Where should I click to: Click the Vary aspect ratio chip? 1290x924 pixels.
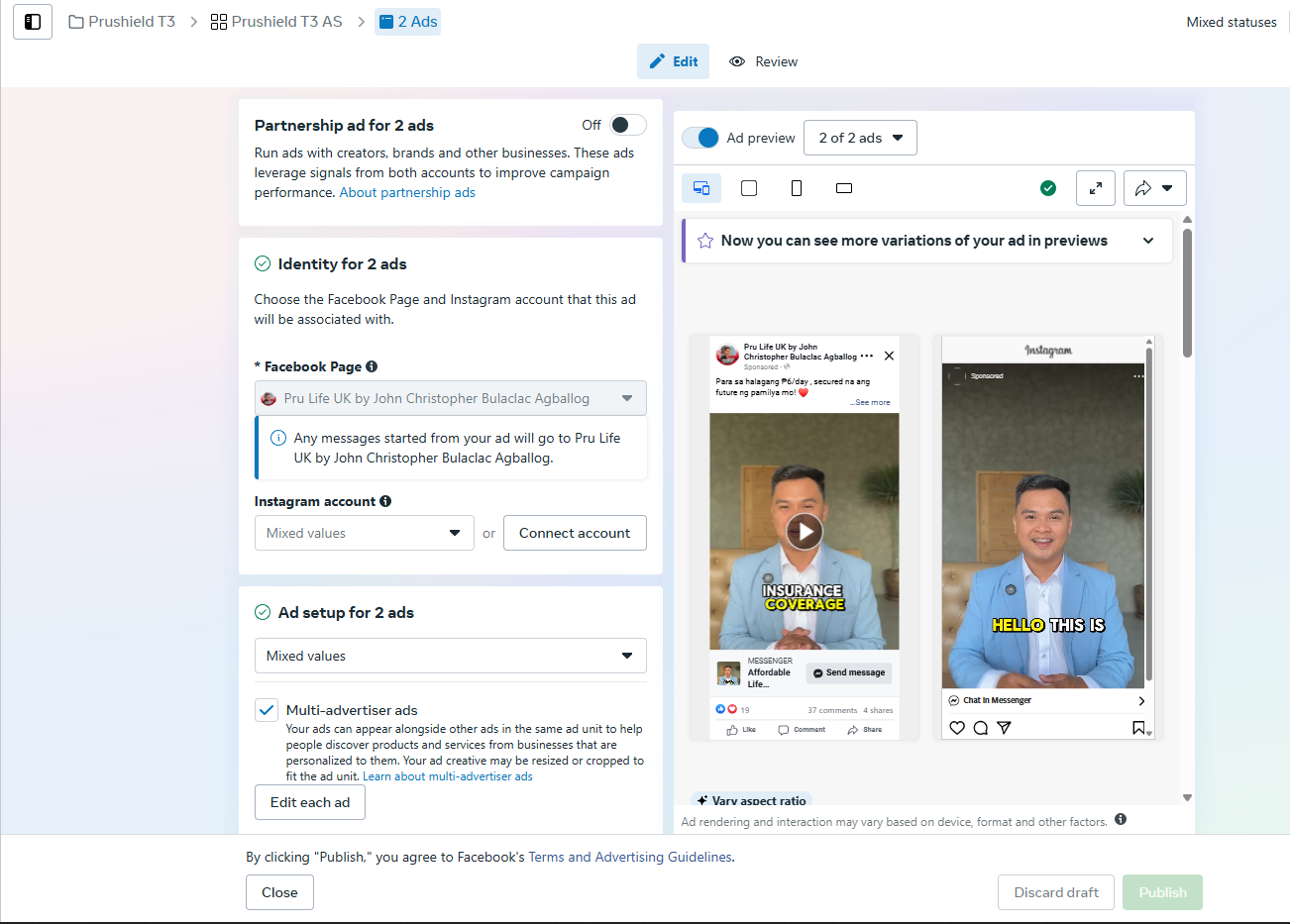751,799
